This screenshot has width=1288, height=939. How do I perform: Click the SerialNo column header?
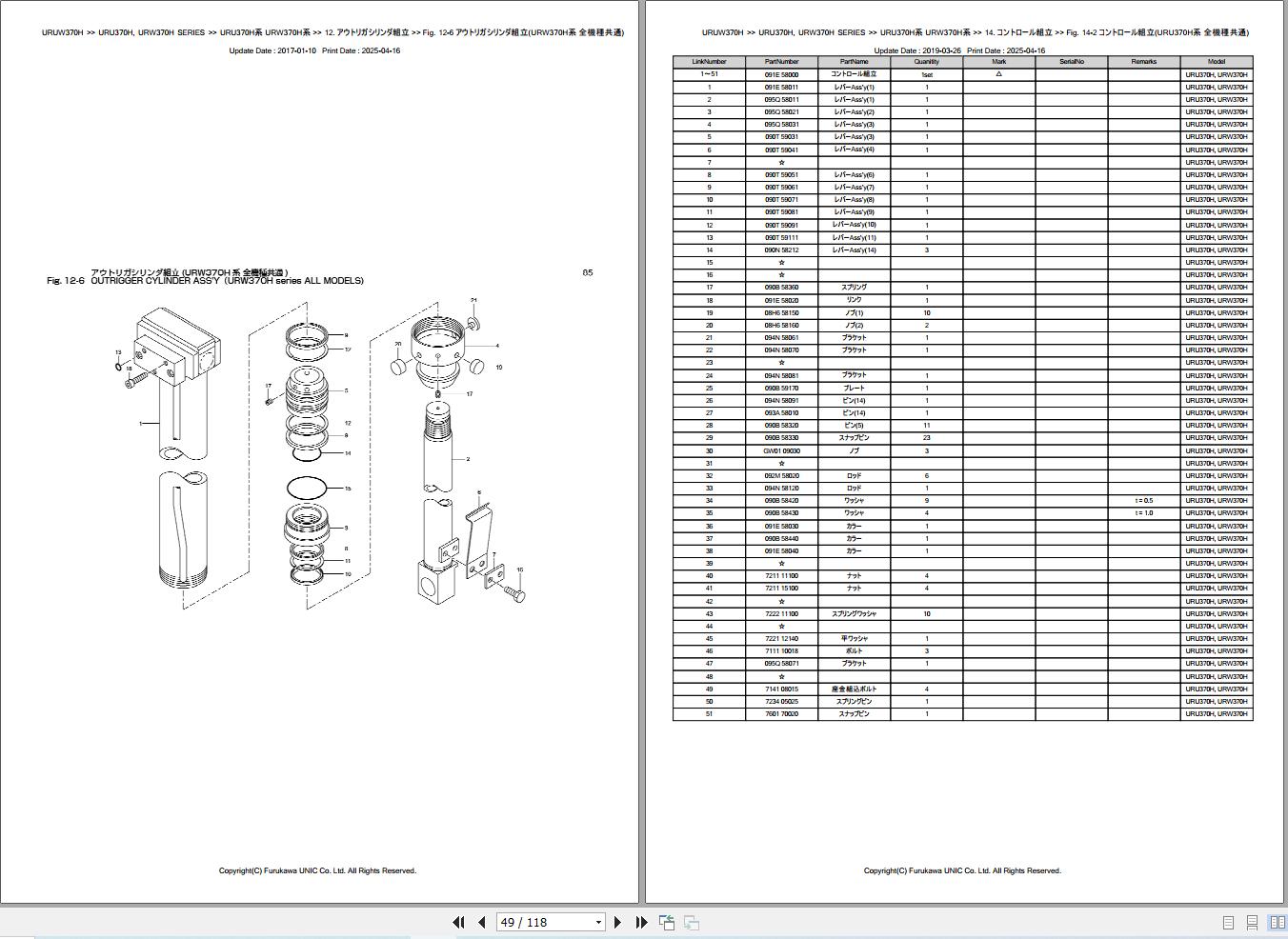1071,62
